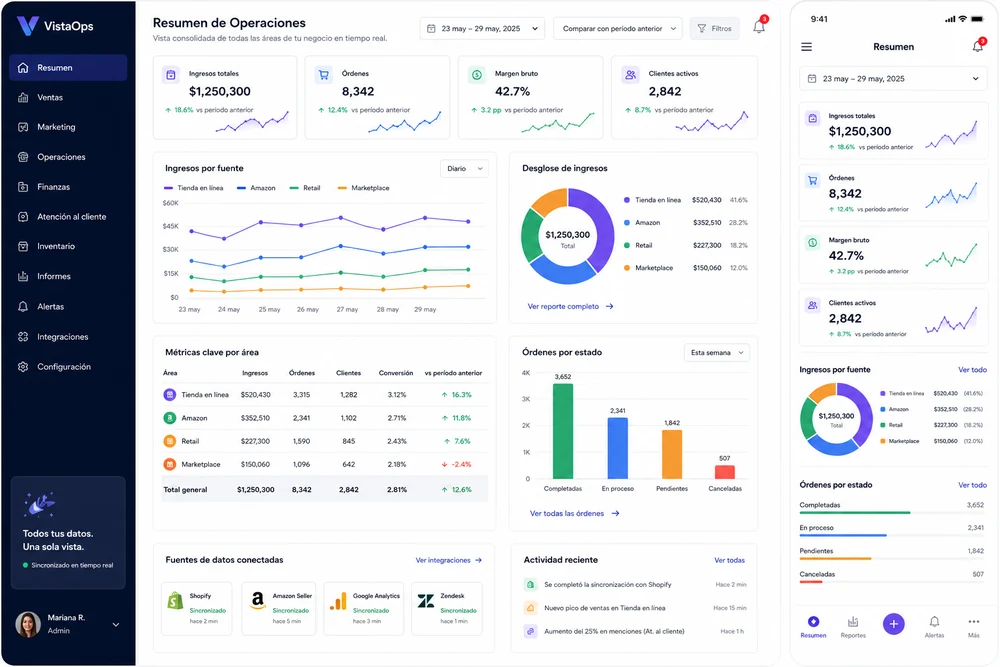1000x667 pixels.
Task: Click the green Completadas bar in chart
Action: (562, 431)
